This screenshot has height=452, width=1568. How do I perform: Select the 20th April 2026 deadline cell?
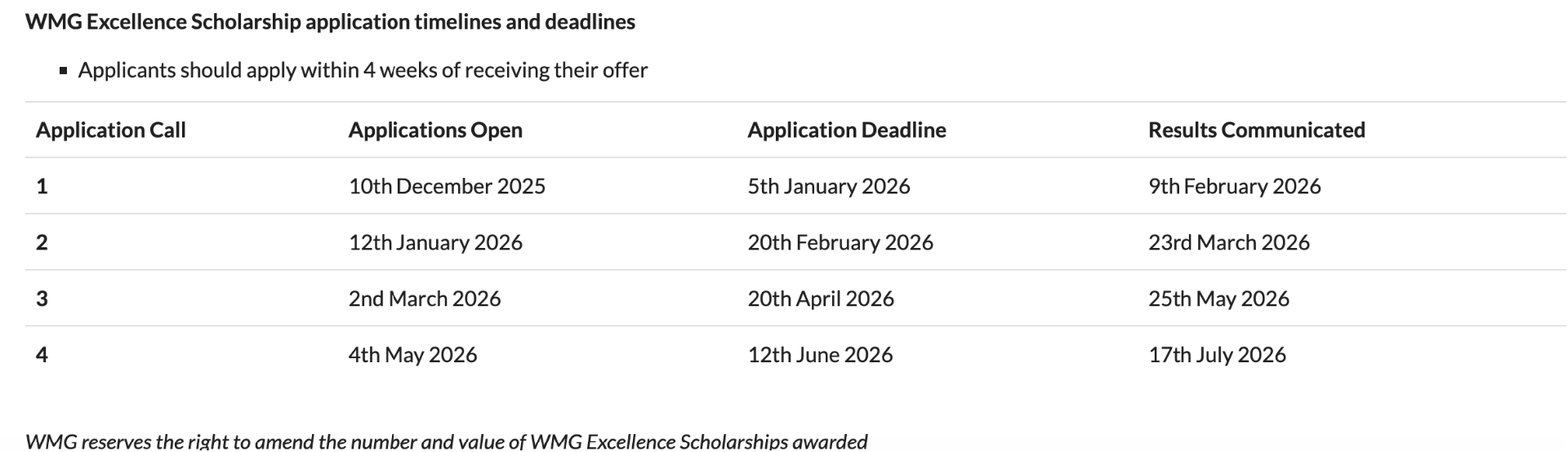point(821,299)
